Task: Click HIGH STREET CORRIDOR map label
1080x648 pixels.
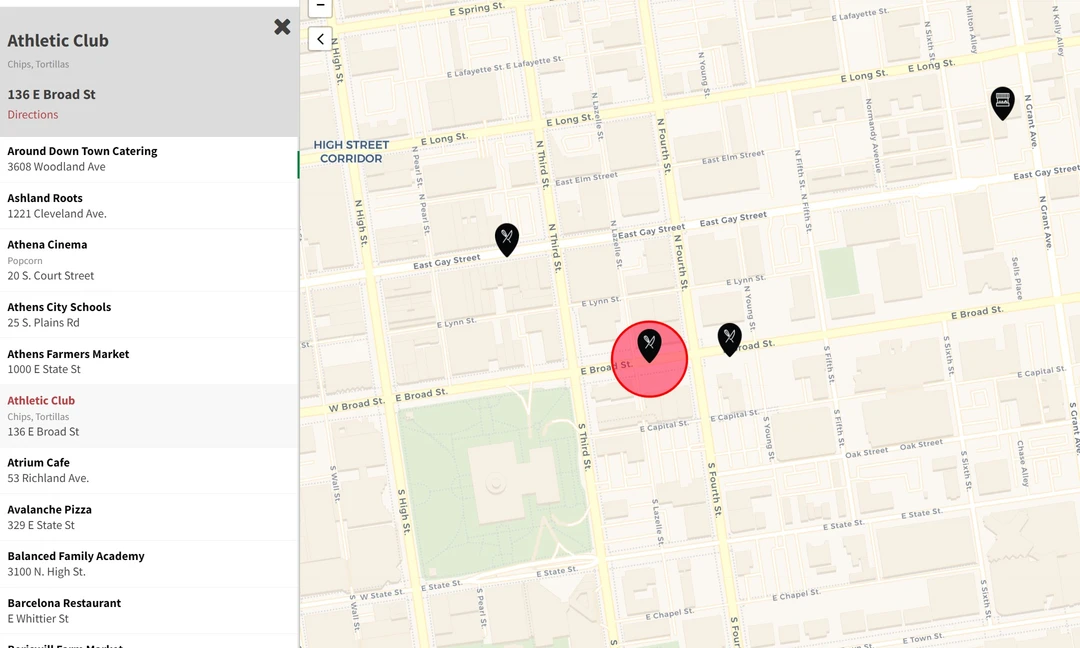Action: click(351, 151)
